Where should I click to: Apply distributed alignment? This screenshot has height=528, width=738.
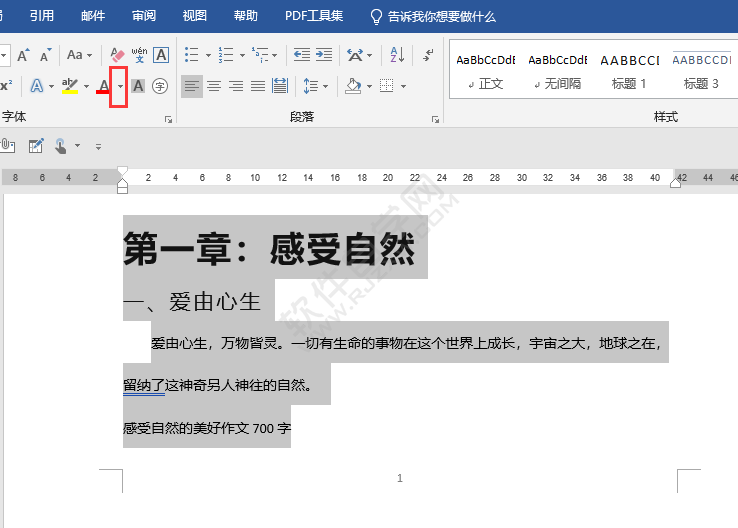tap(280, 86)
